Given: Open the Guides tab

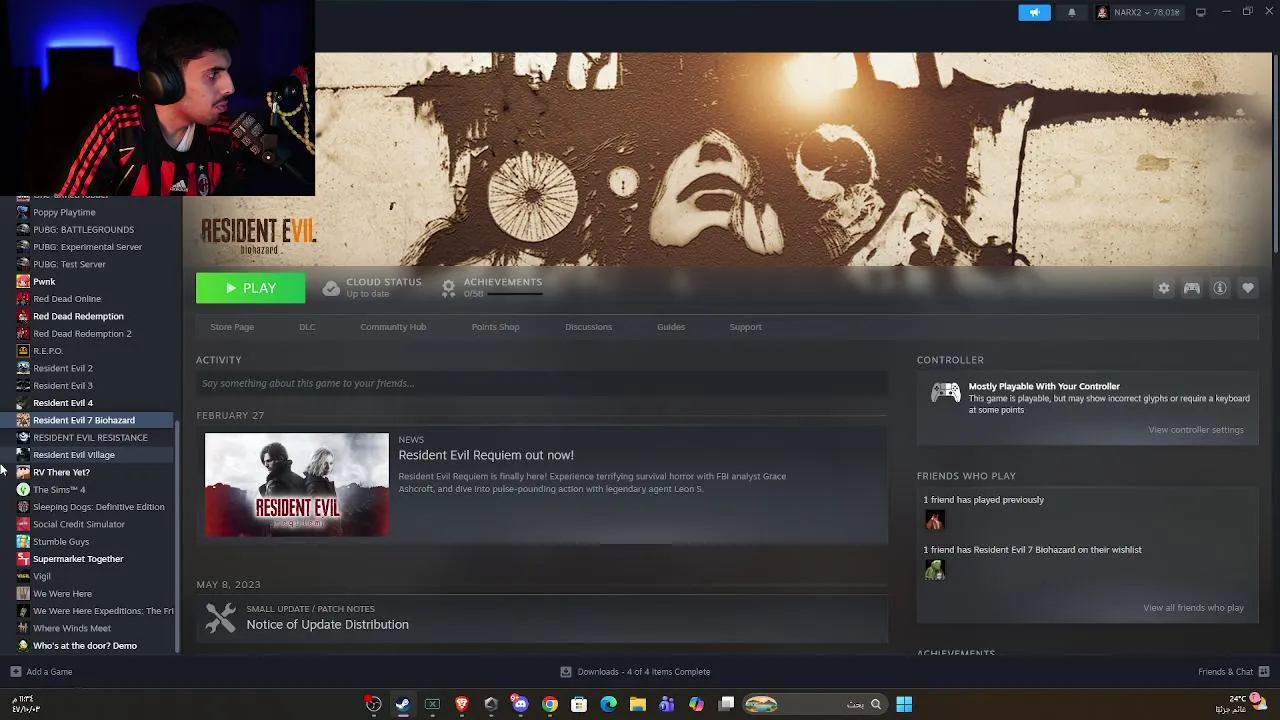Looking at the screenshot, I should (671, 327).
